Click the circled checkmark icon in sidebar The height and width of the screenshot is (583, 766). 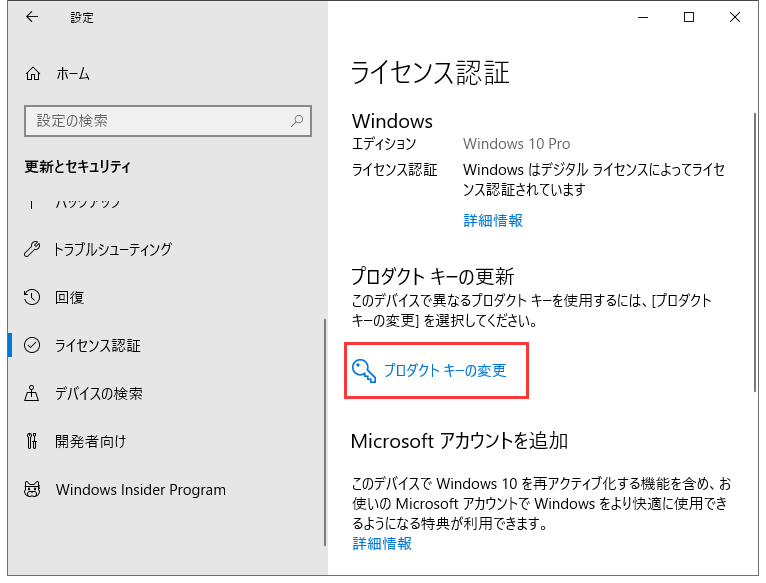(x=33, y=345)
